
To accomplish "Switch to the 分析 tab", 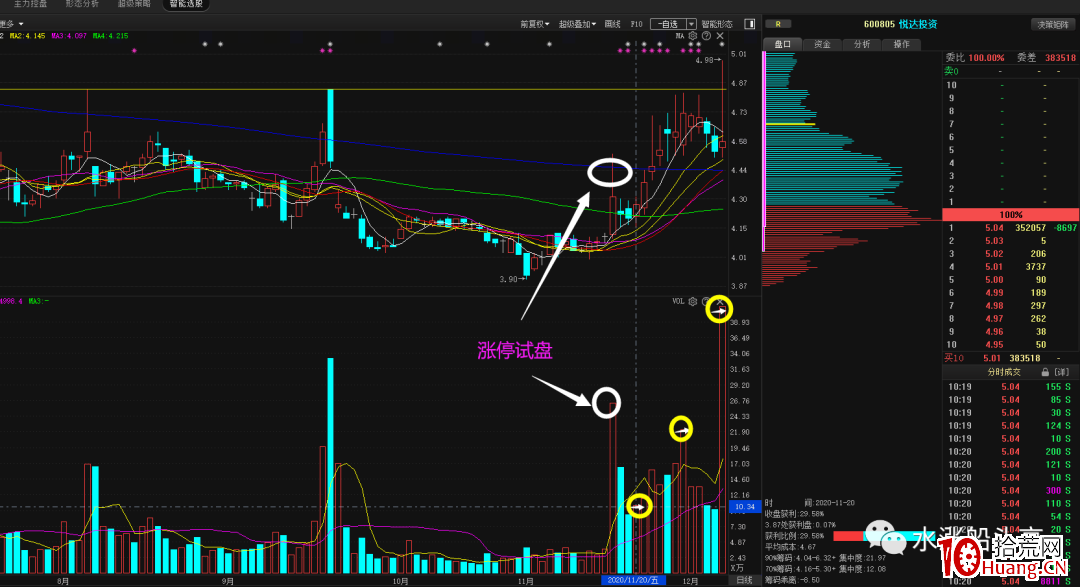I will pos(862,44).
